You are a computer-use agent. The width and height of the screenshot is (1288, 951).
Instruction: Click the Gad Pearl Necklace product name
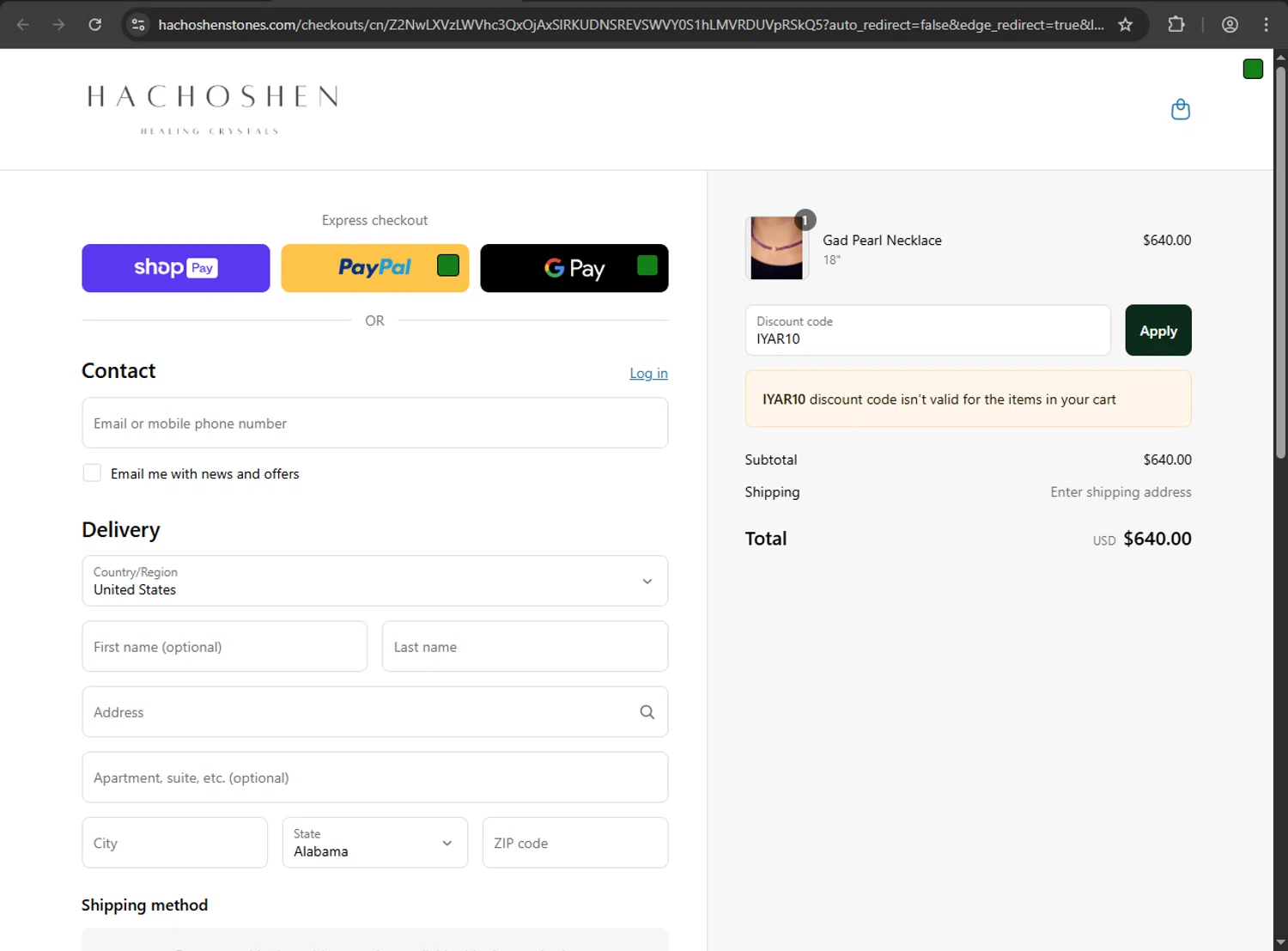[x=882, y=241]
